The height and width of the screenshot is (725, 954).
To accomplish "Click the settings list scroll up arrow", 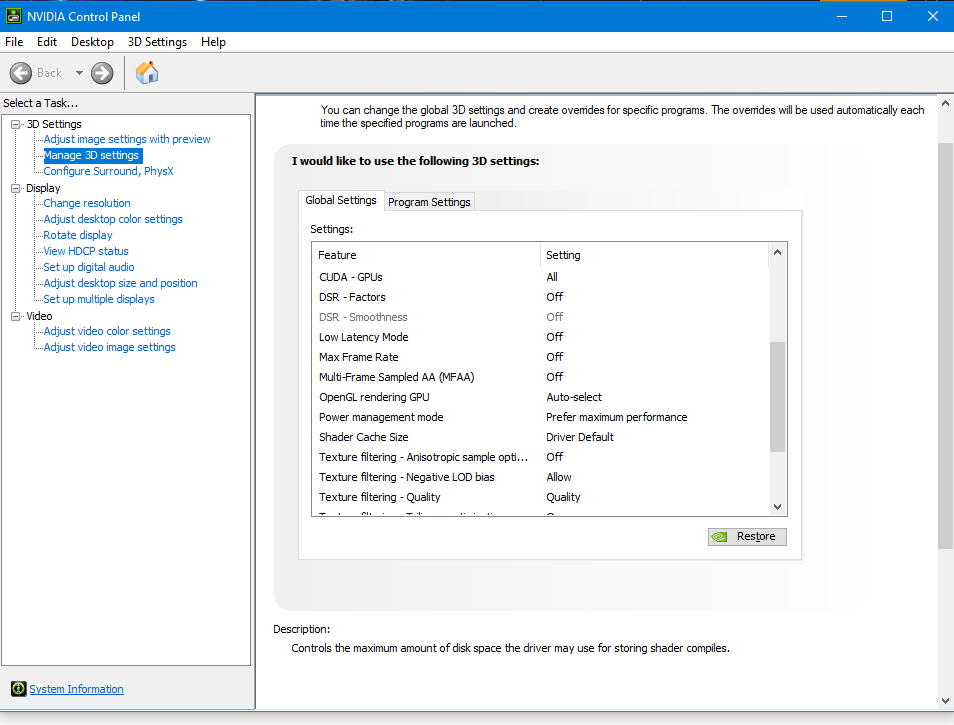I will click(777, 252).
